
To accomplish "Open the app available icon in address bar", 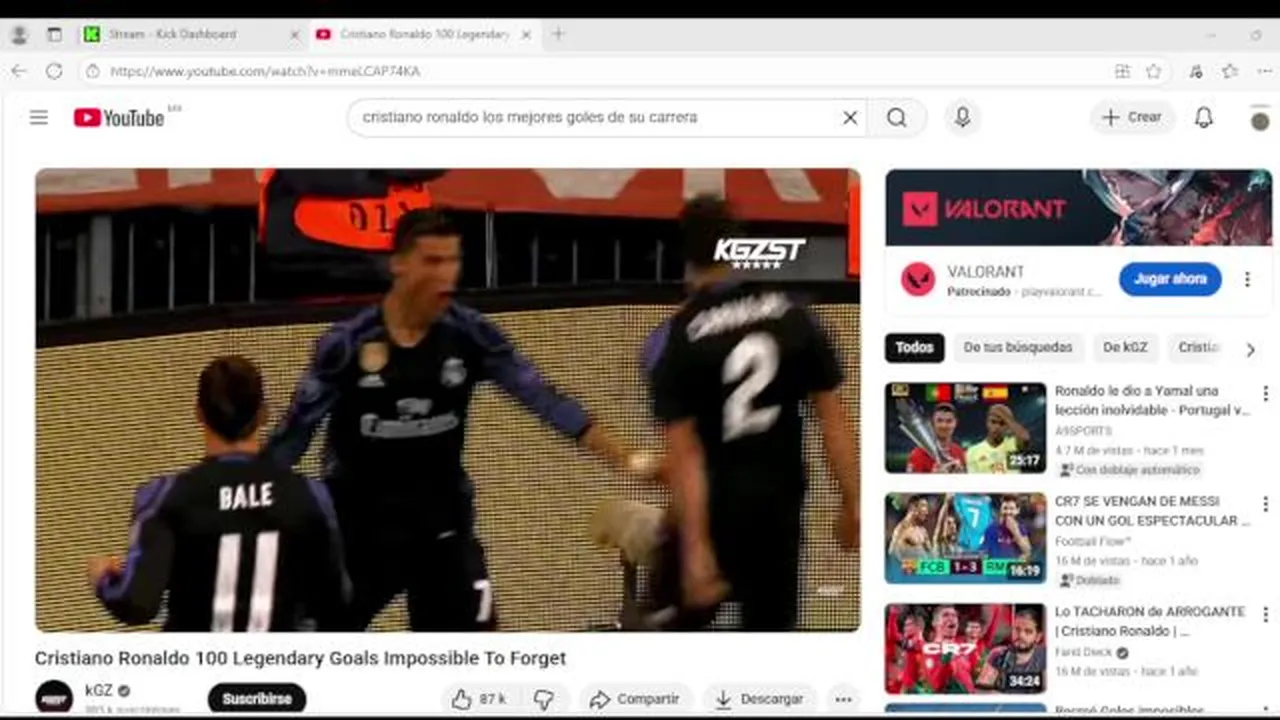I will pos(1122,71).
